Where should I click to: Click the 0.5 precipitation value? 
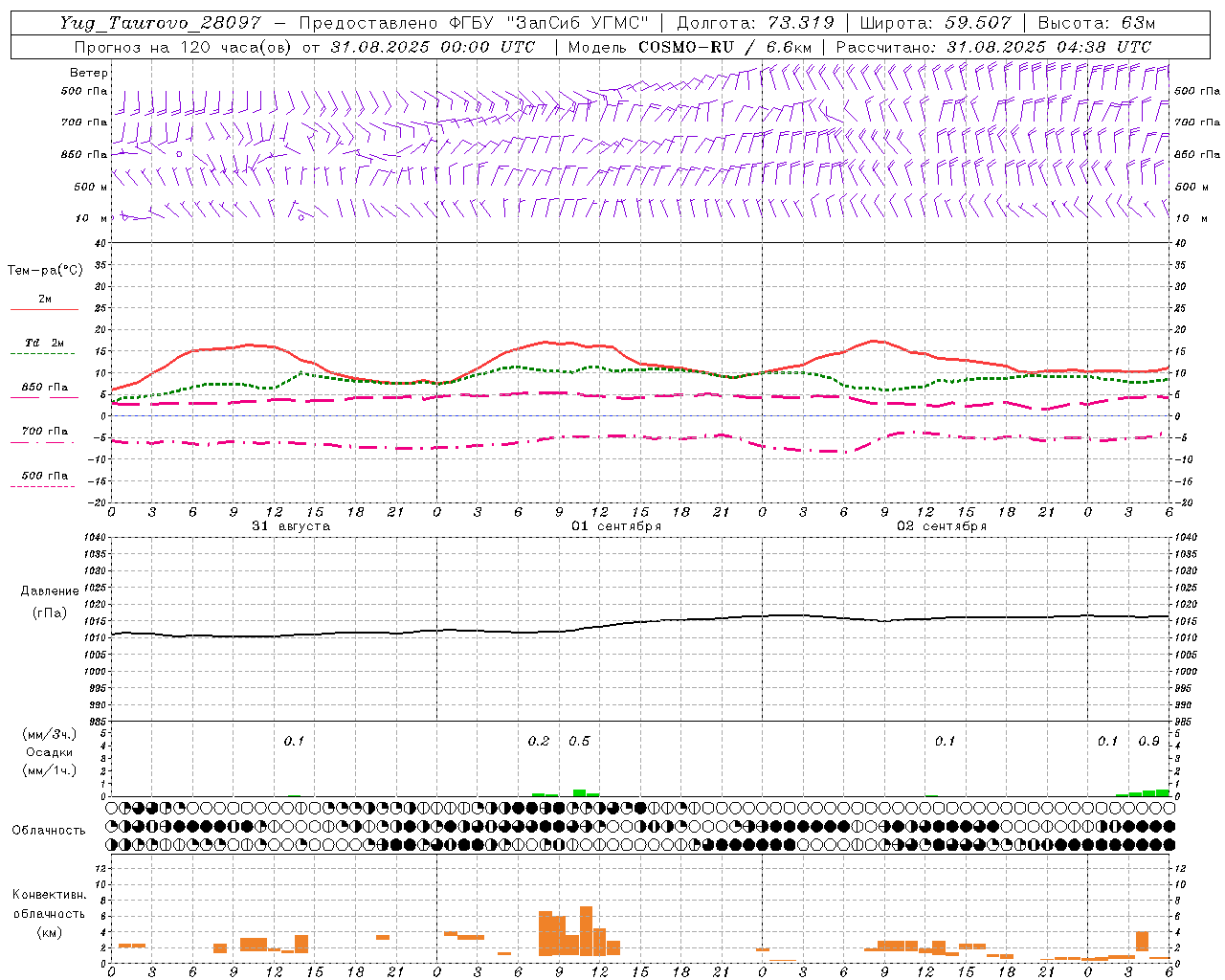pyautogui.click(x=580, y=741)
